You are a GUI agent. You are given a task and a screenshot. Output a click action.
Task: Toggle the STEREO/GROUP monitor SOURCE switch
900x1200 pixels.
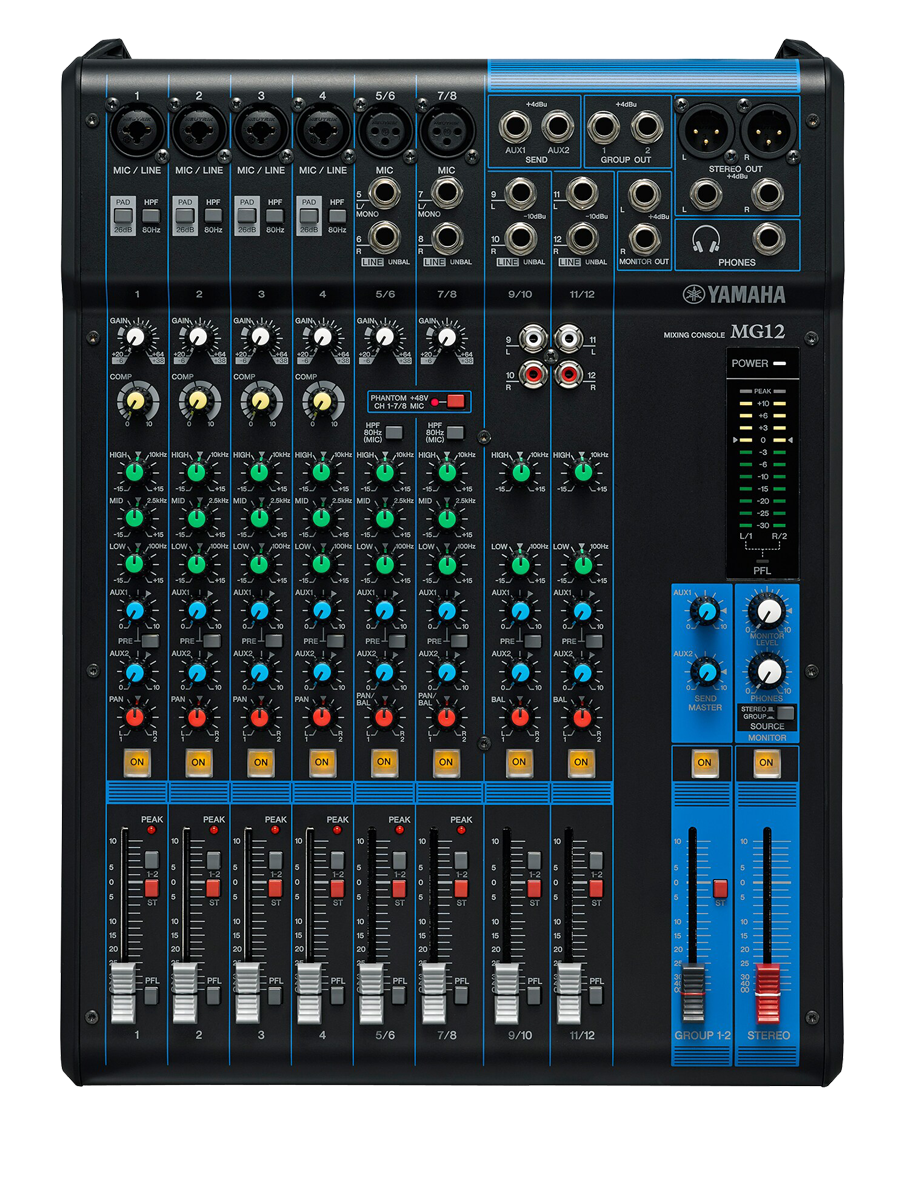click(787, 713)
